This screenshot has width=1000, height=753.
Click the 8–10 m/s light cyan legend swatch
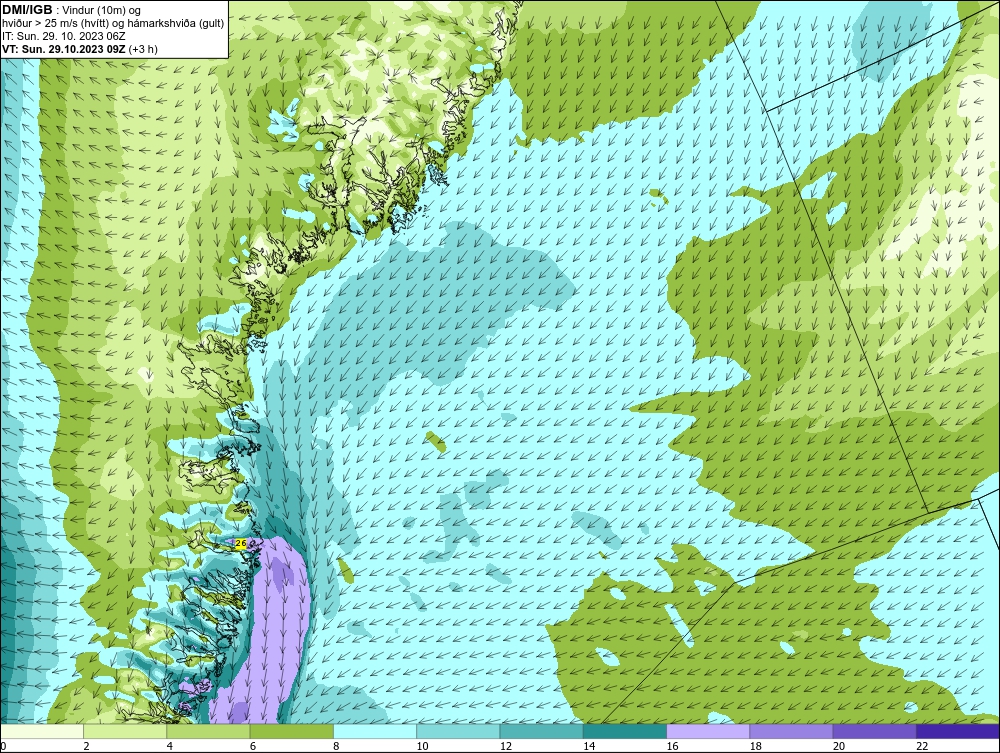point(375,731)
